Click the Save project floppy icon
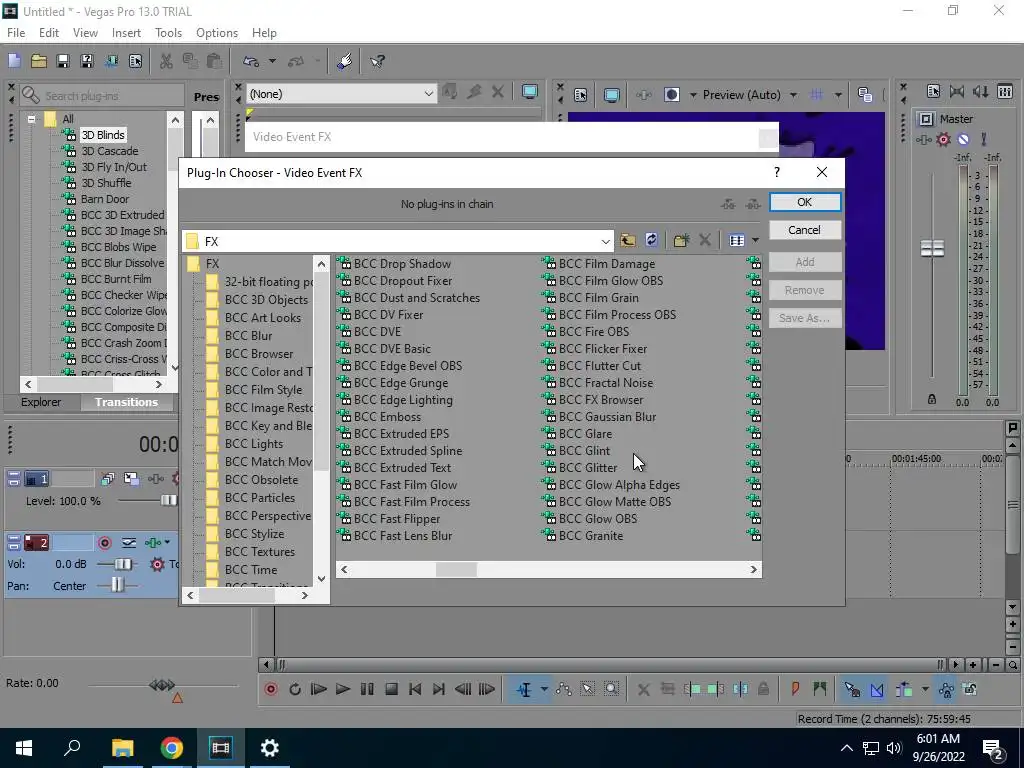 [x=63, y=61]
